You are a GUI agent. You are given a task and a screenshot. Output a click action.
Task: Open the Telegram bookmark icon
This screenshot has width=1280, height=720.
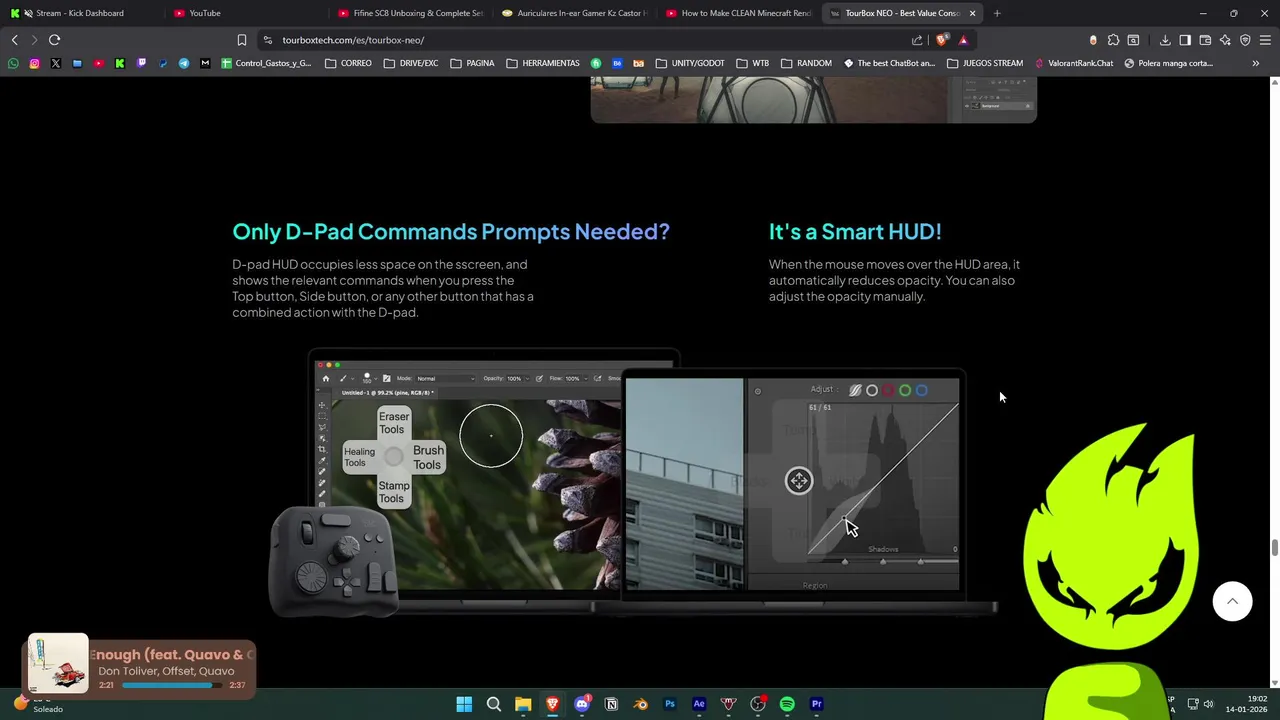tap(184, 63)
